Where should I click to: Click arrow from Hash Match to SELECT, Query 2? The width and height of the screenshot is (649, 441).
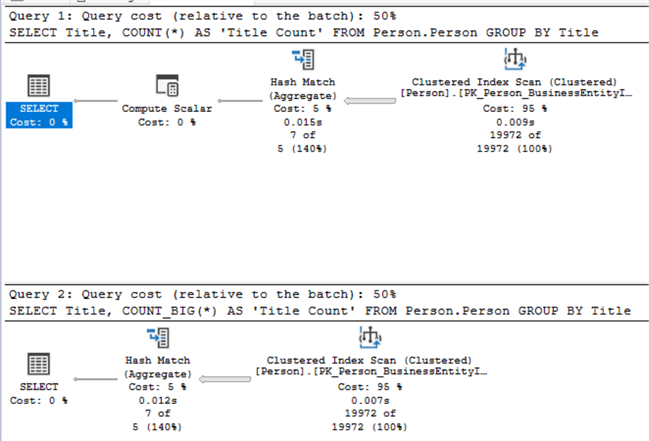96,379
